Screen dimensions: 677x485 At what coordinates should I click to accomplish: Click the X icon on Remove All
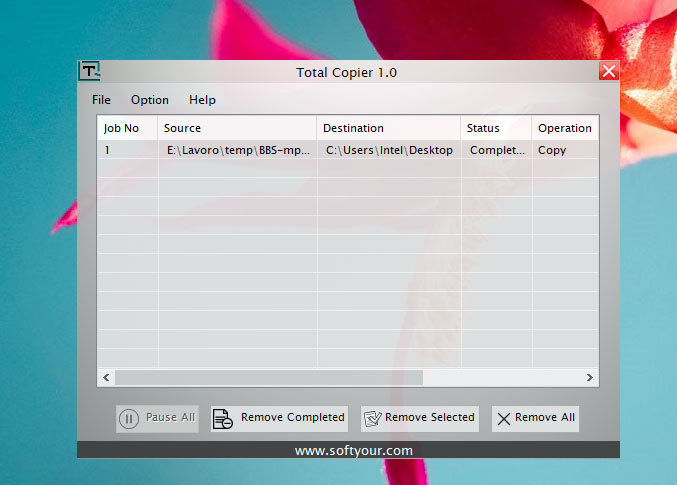click(504, 418)
